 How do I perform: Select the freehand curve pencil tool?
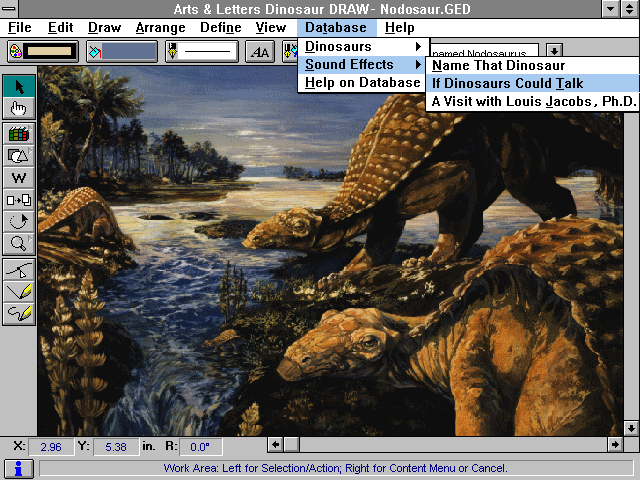pos(19,313)
